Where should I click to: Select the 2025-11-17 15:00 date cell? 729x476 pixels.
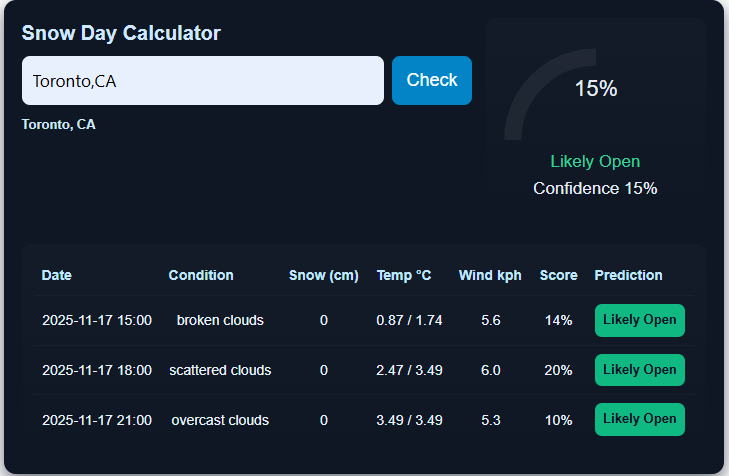coord(97,320)
